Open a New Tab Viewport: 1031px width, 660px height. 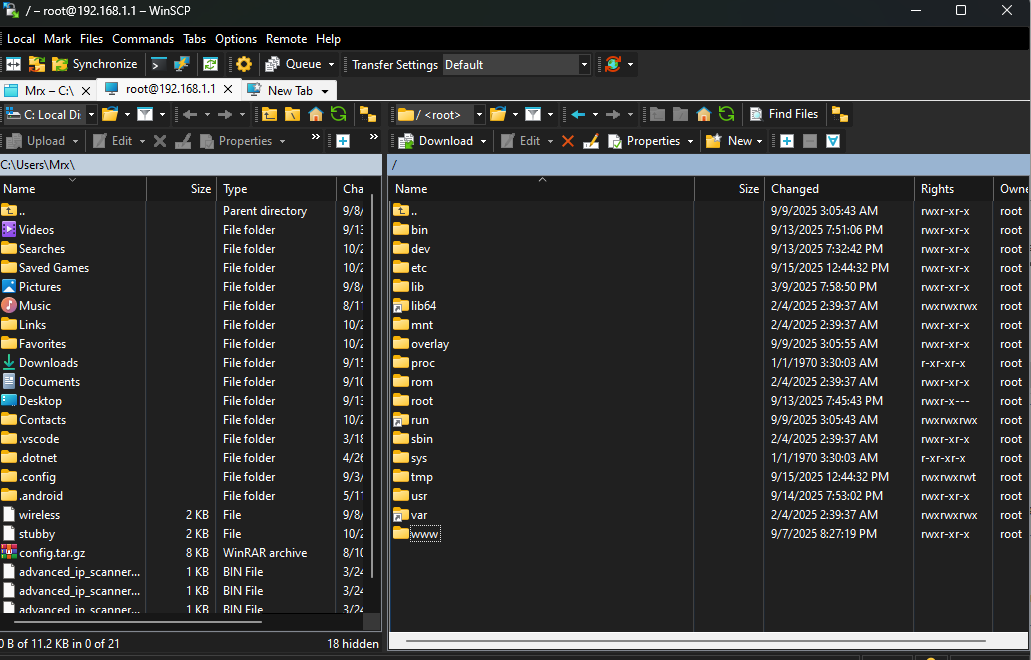[x=283, y=91]
